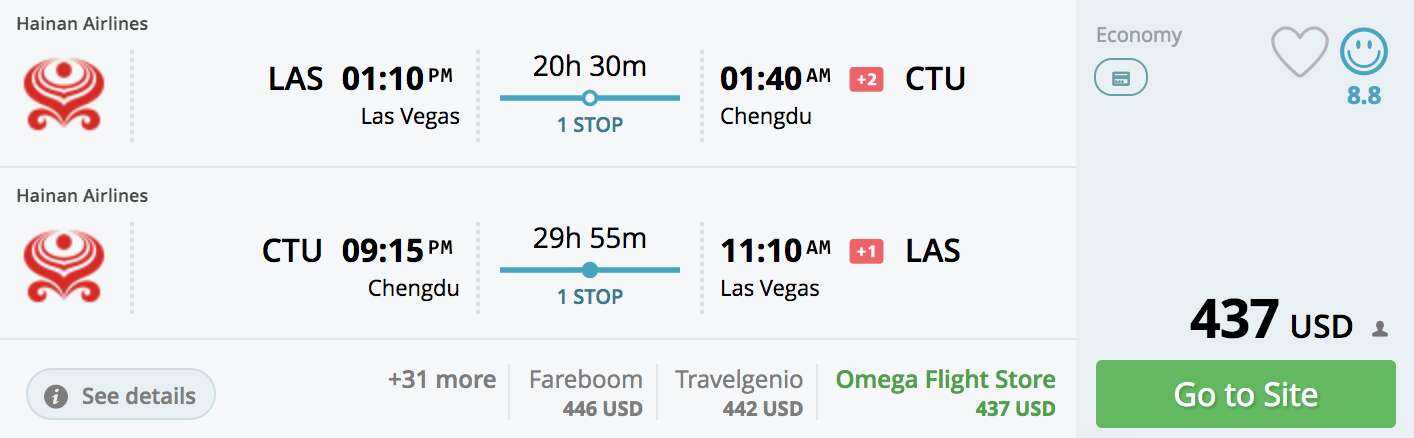Screen dimensions: 1414x438
Task: Click the heart favorite icon
Action: [1299, 52]
